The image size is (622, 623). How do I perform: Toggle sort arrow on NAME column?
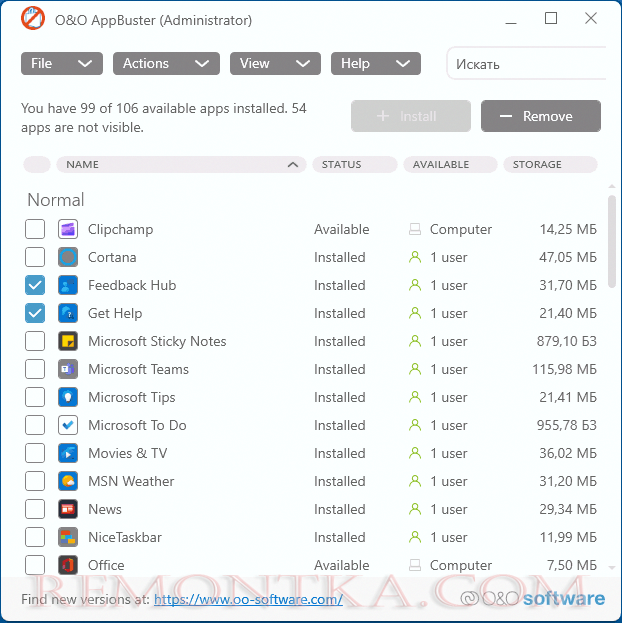(293, 164)
